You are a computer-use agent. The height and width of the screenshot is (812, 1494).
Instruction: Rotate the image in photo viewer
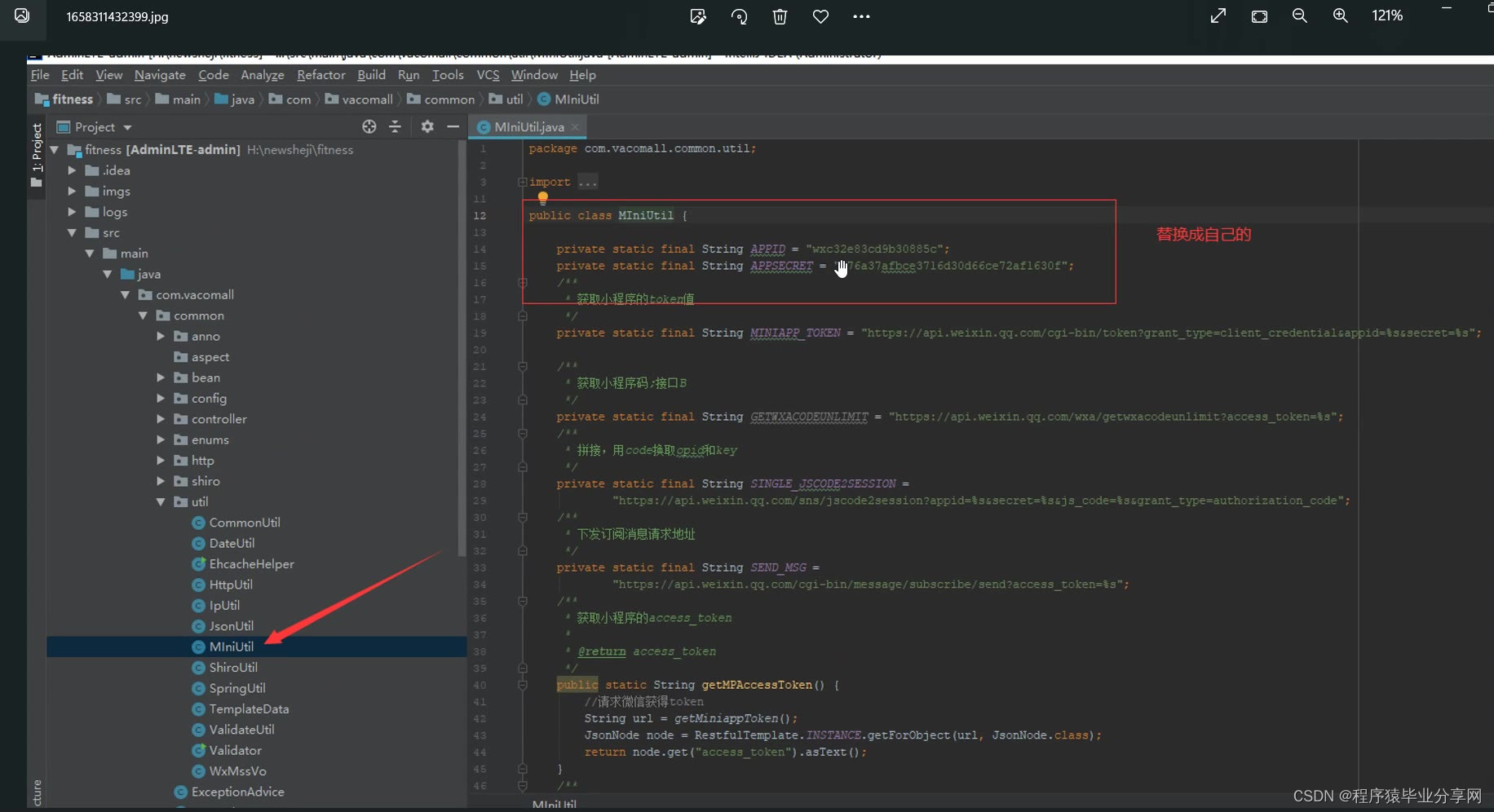tap(740, 16)
